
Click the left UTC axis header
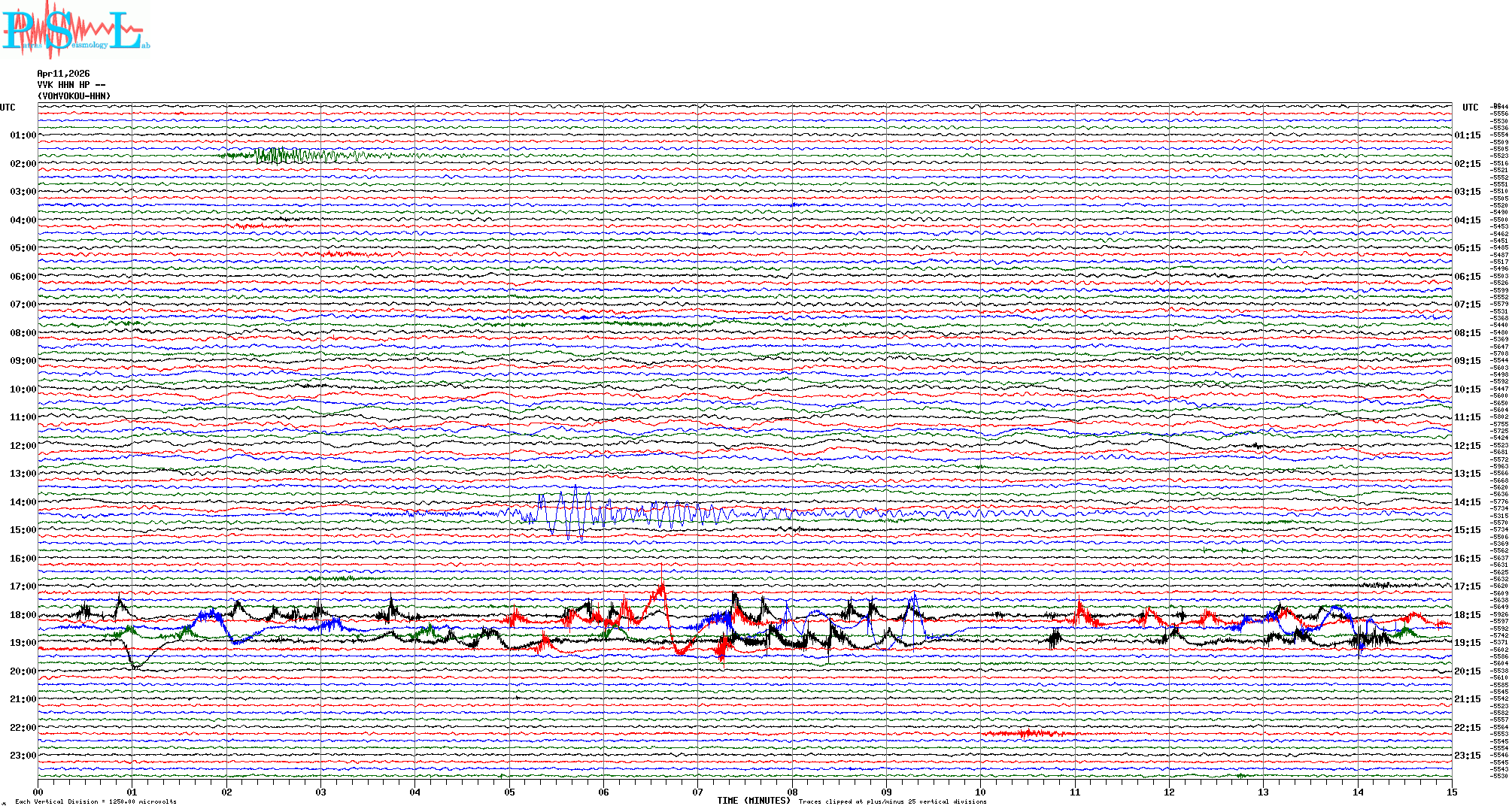tap(8, 108)
